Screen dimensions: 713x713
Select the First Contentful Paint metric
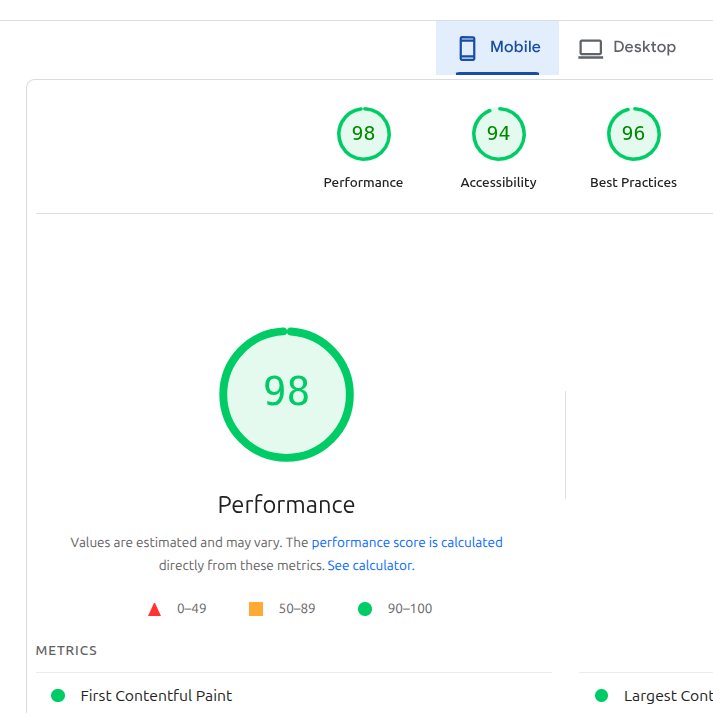pos(156,696)
